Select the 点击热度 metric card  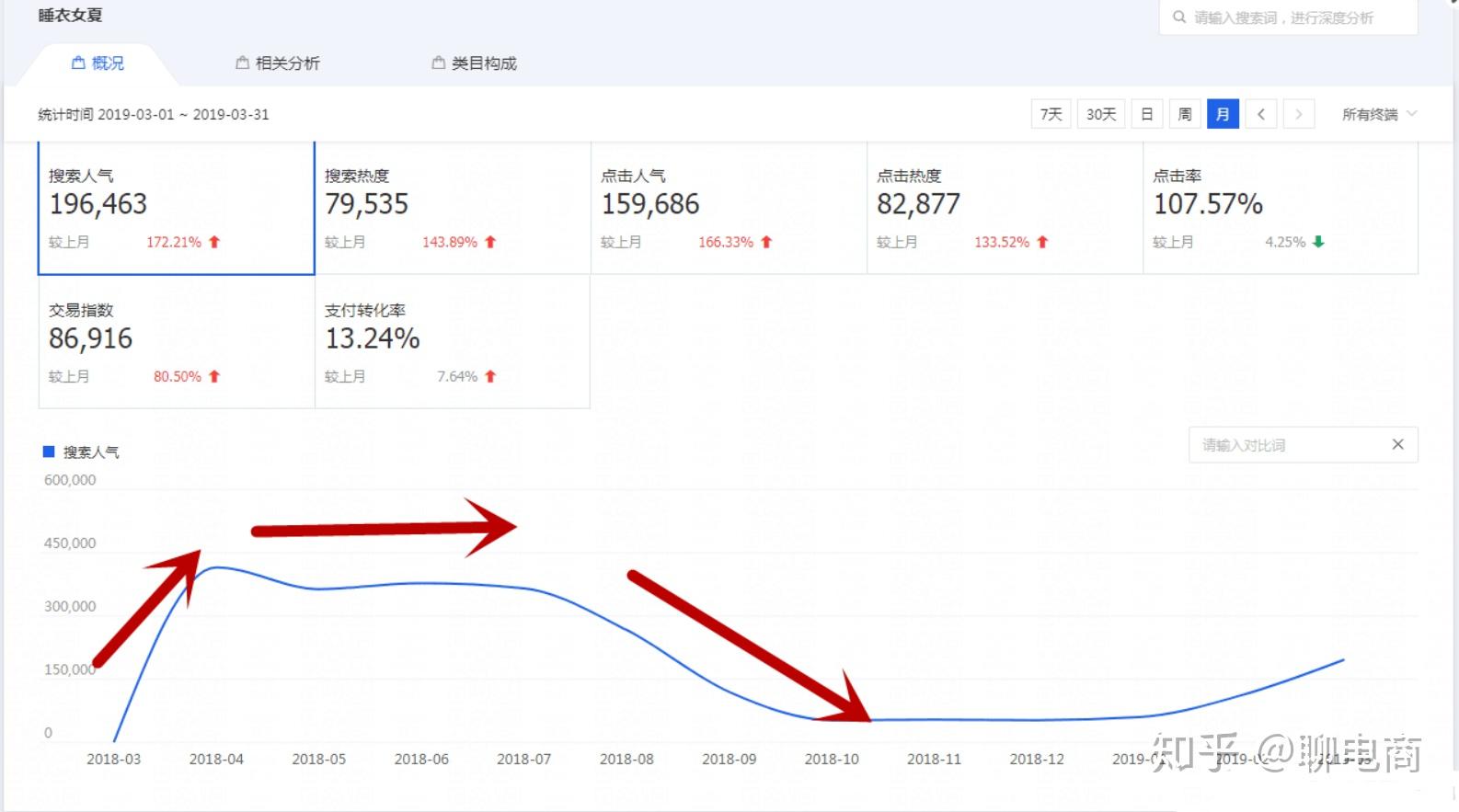[x=1005, y=208]
